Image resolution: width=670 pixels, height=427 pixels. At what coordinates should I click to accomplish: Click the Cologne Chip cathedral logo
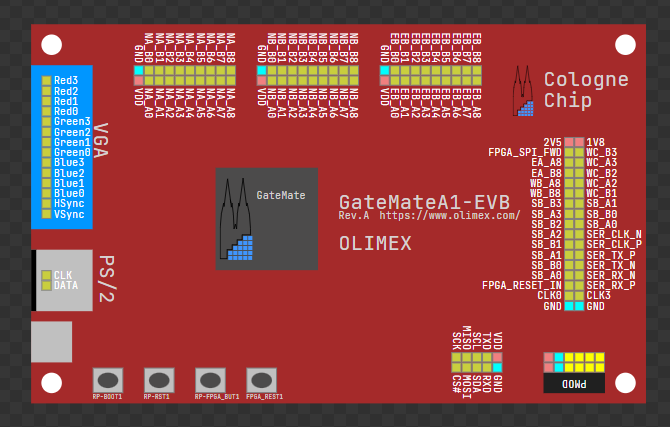point(523,91)
